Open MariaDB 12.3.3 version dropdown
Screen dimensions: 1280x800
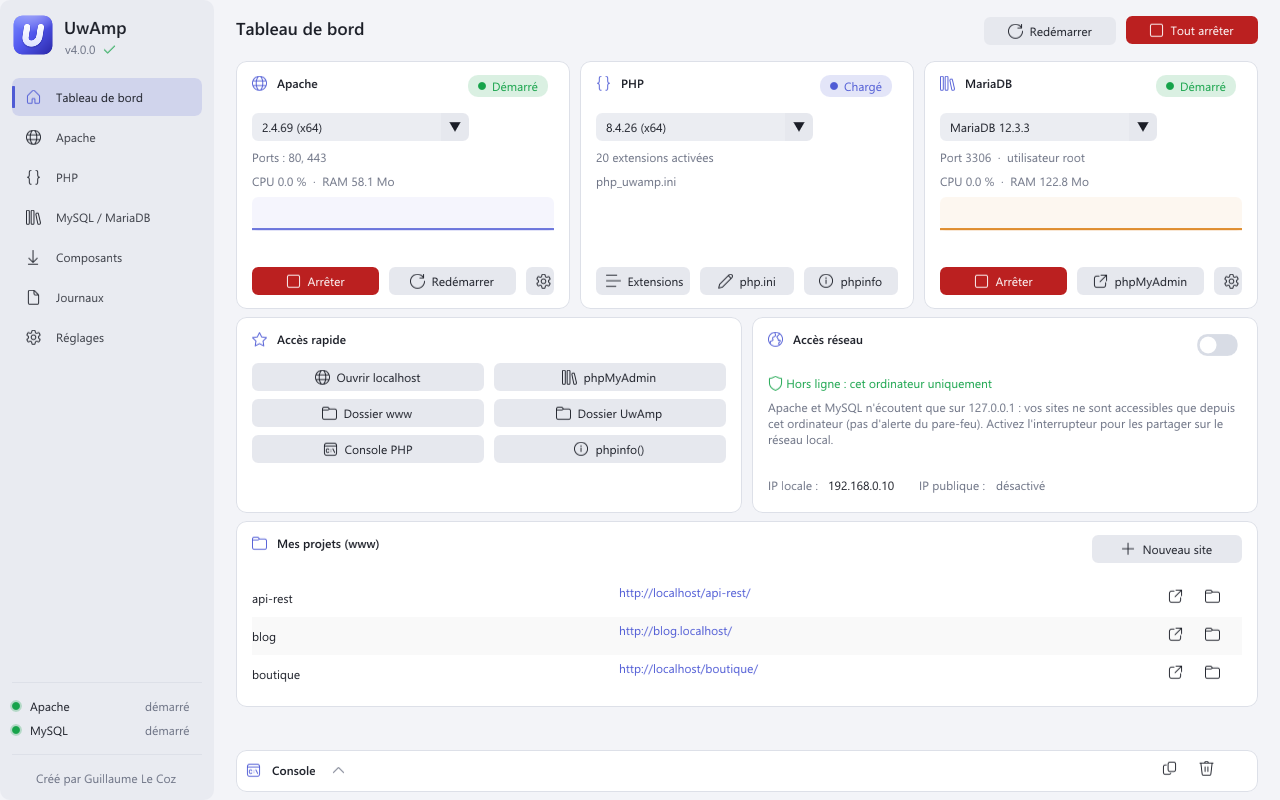coord(1048,127)
